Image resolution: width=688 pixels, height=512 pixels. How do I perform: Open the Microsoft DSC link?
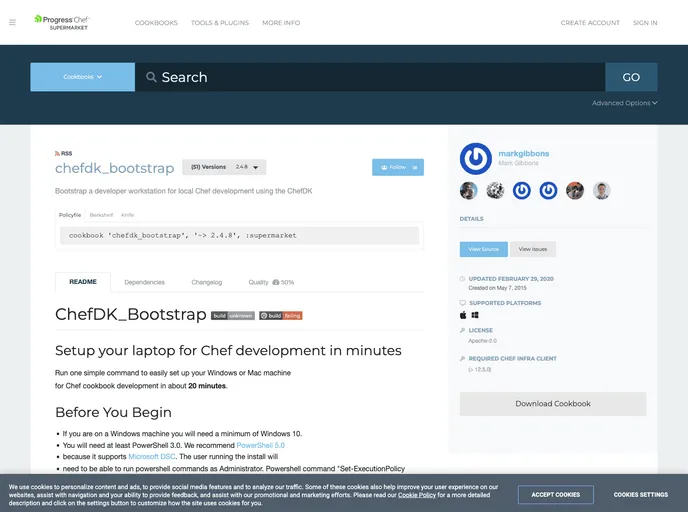[x=152, y=457]
